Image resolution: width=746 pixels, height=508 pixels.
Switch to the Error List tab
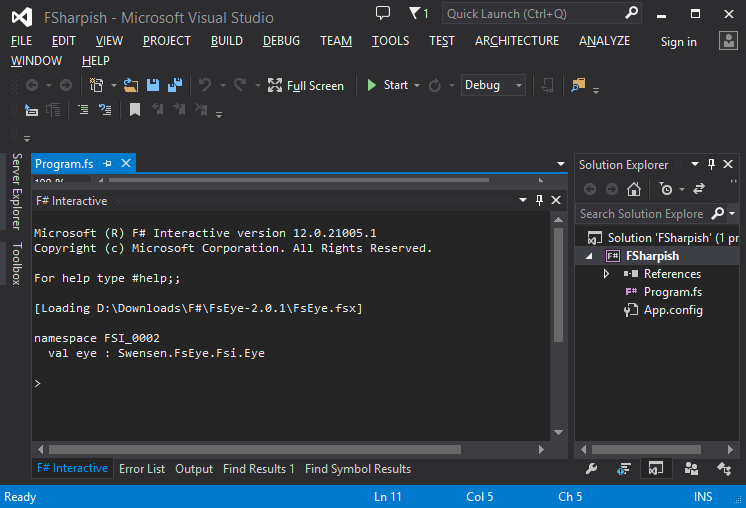[x=142, y=469]
